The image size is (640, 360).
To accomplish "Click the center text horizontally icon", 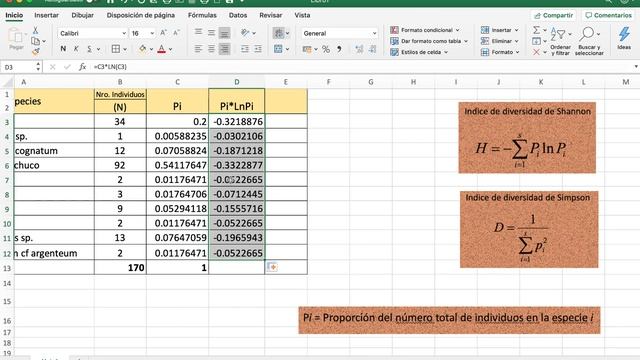I will pyautogui.click(x=211, y=49).
